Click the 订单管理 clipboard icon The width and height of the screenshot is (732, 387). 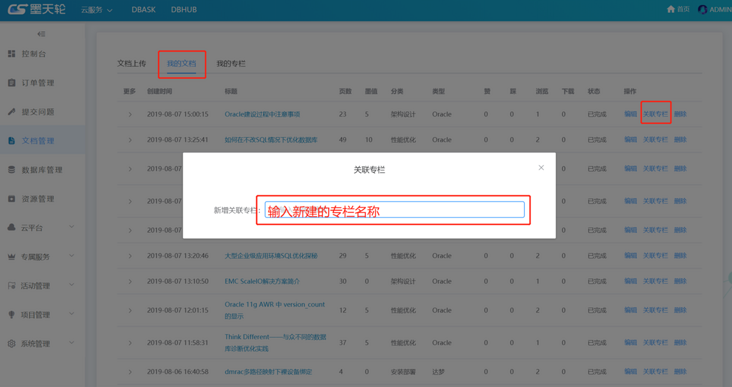pyautogui.click(x=12, y=83)
